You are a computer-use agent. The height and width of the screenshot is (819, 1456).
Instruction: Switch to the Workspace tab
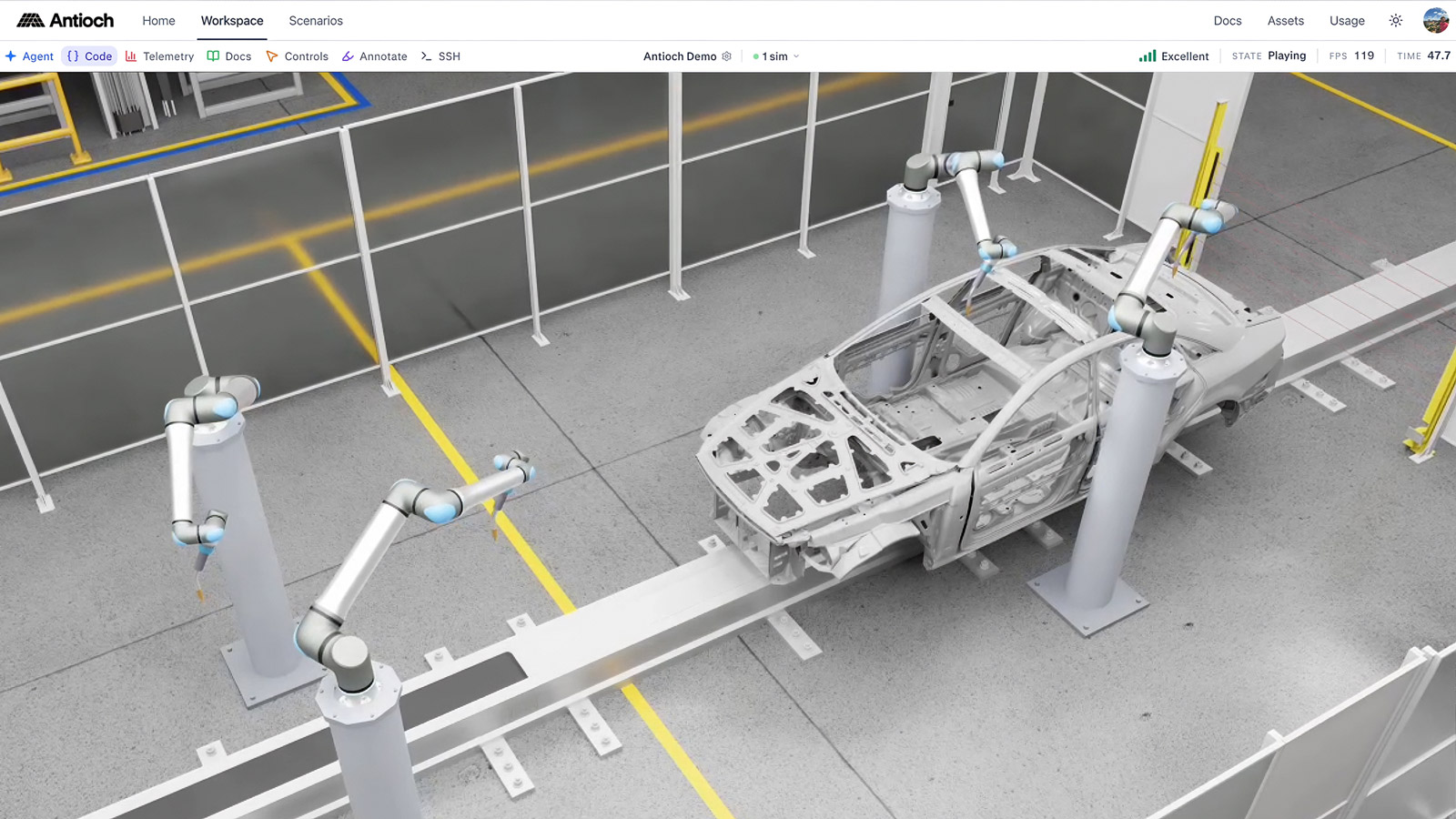click(x=232, y=20)
